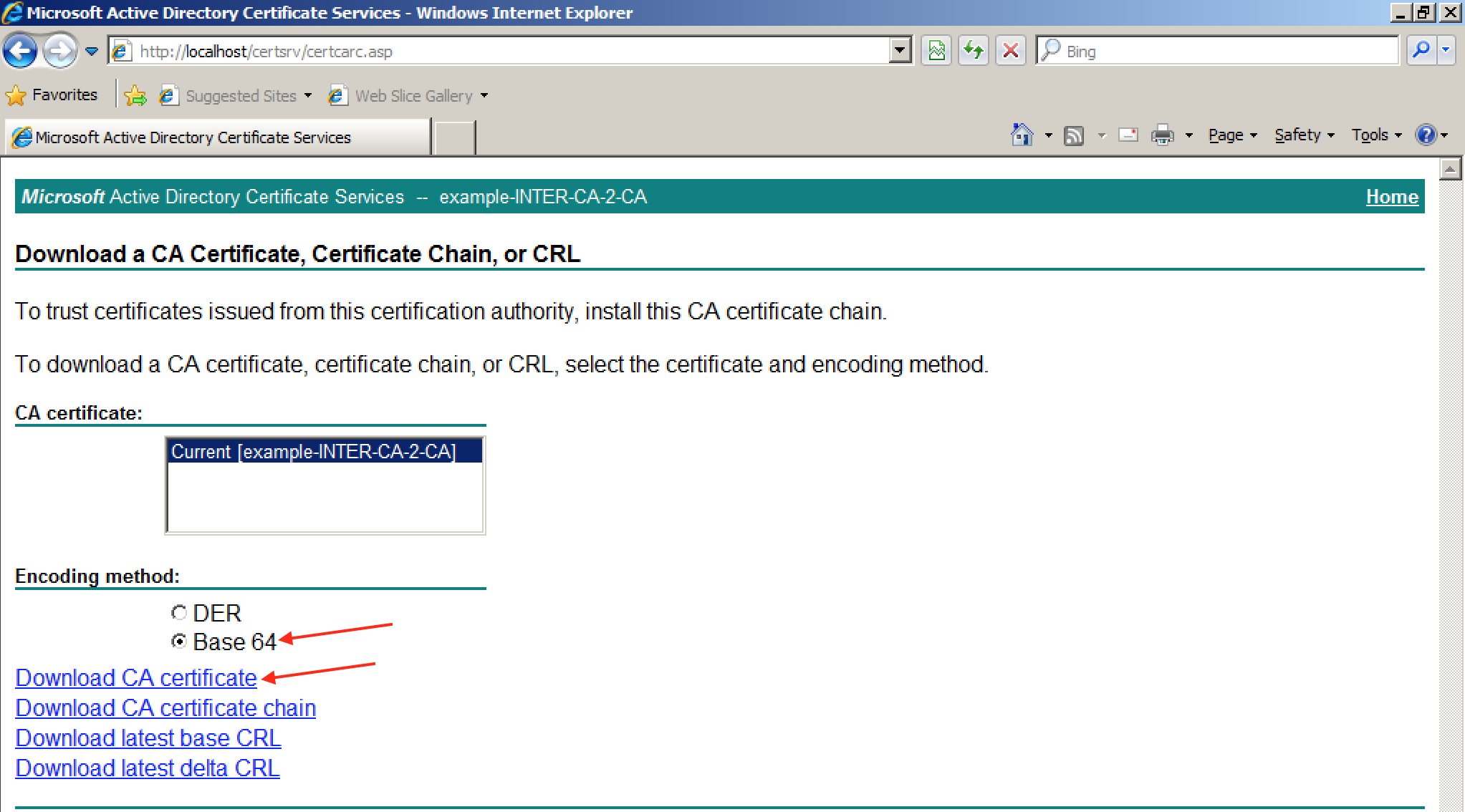Click the Forward navigation arrow

tap(60, 51)
